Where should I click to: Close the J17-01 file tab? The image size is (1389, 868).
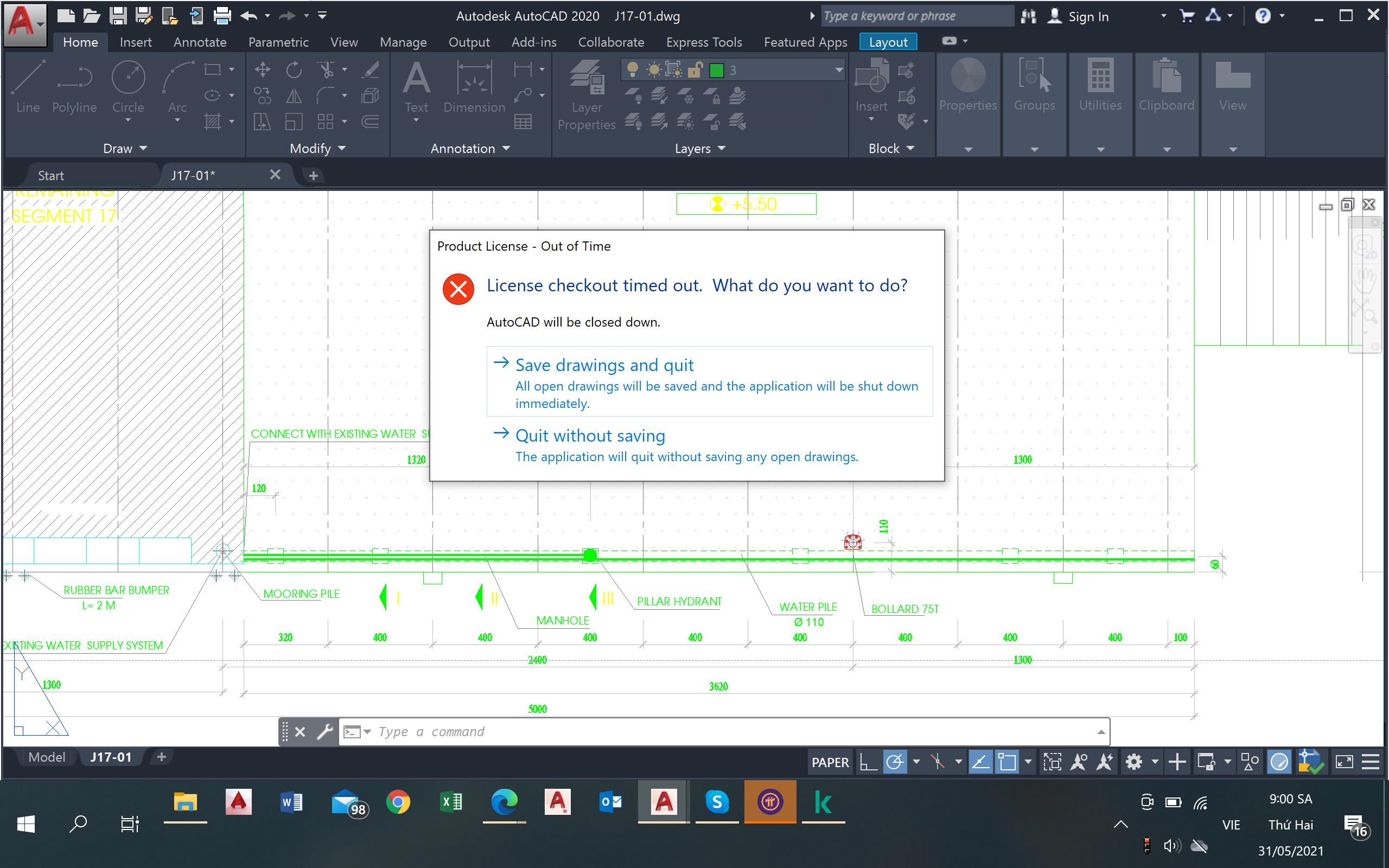coord(275,175)
